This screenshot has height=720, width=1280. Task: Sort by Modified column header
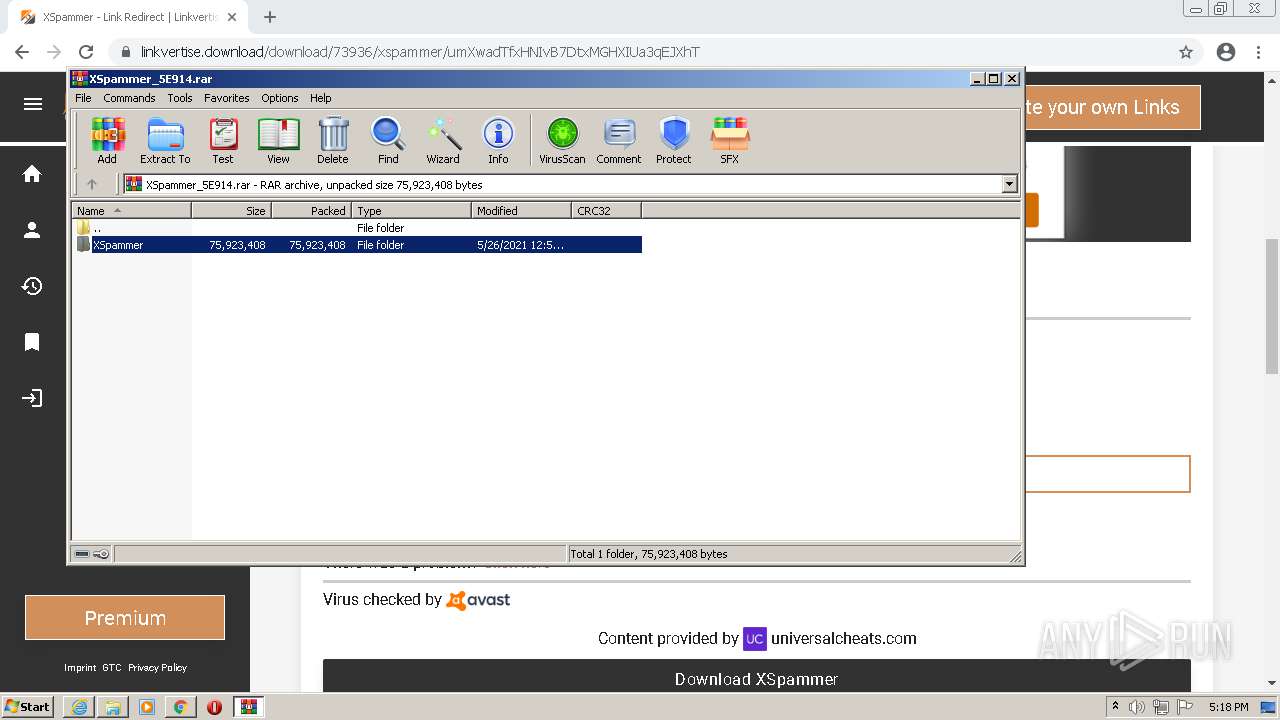coord(522,210)
